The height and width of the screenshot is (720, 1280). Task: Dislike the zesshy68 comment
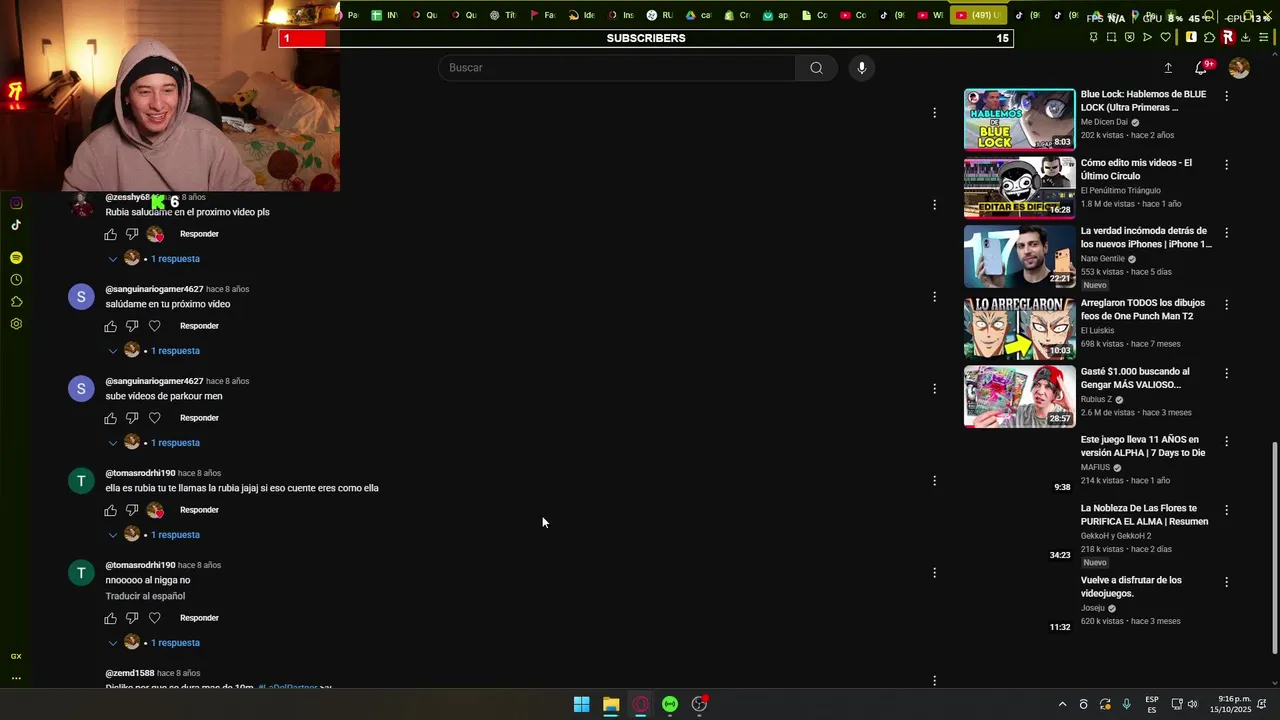[132, 234]
